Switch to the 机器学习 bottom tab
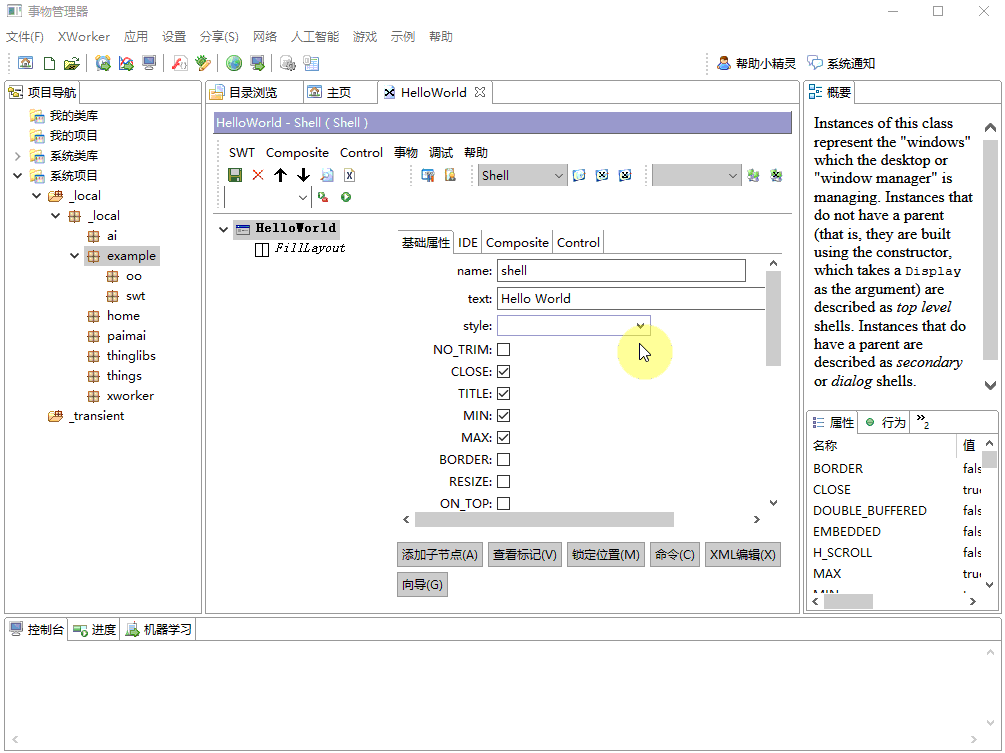This screenshot has width=1005, height=753. (158, 629)
